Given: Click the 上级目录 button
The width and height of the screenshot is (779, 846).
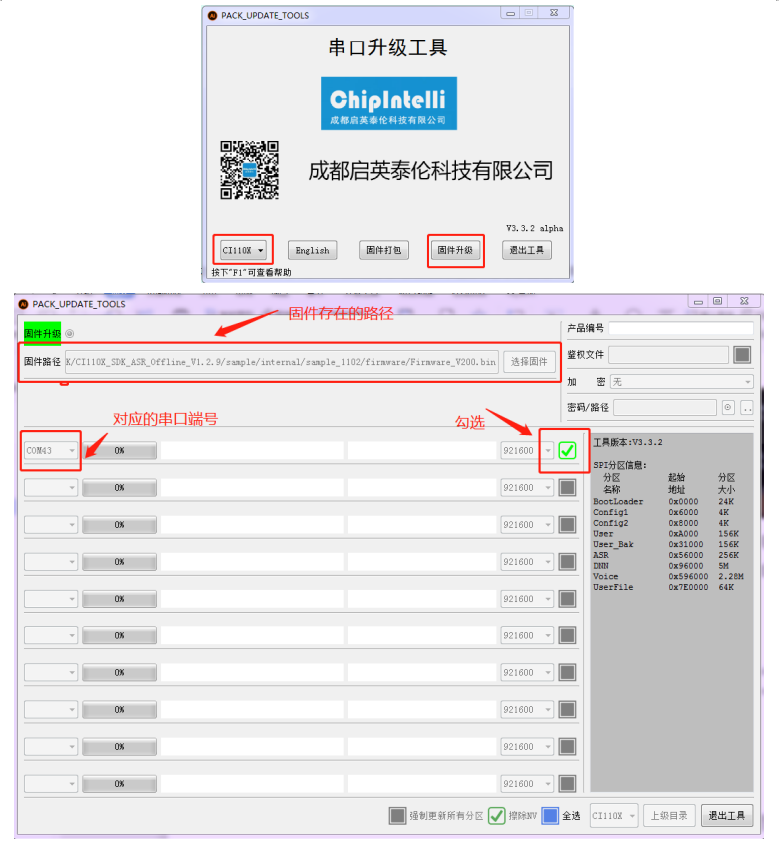Looking at the screenshot, I should pyautogui.click(x=669, y=816).
